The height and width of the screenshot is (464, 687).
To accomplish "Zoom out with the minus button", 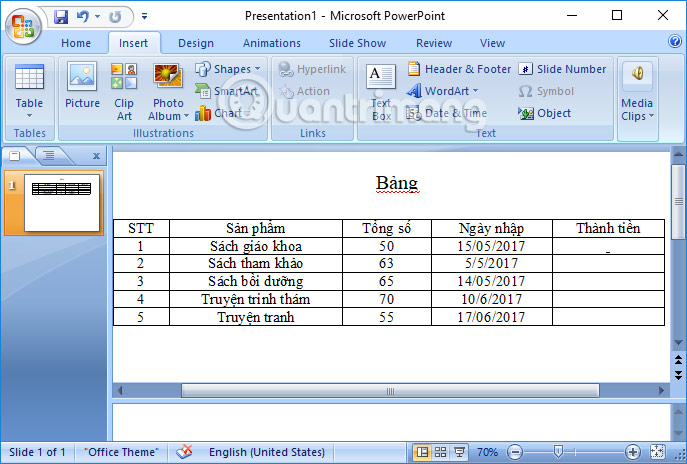I will point(516,452).
